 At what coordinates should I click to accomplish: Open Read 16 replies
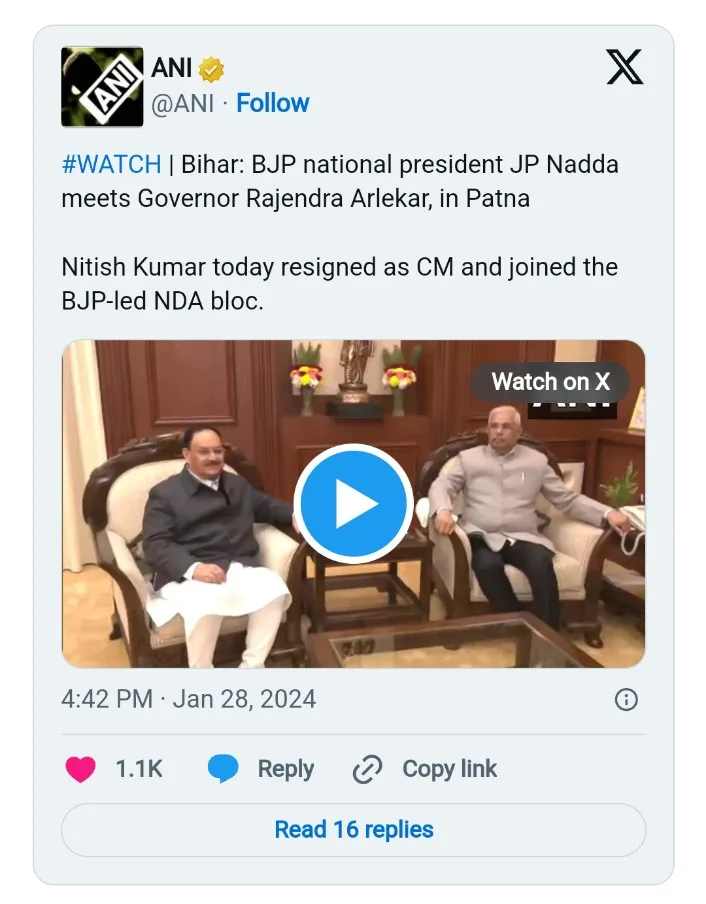(354, 830)
